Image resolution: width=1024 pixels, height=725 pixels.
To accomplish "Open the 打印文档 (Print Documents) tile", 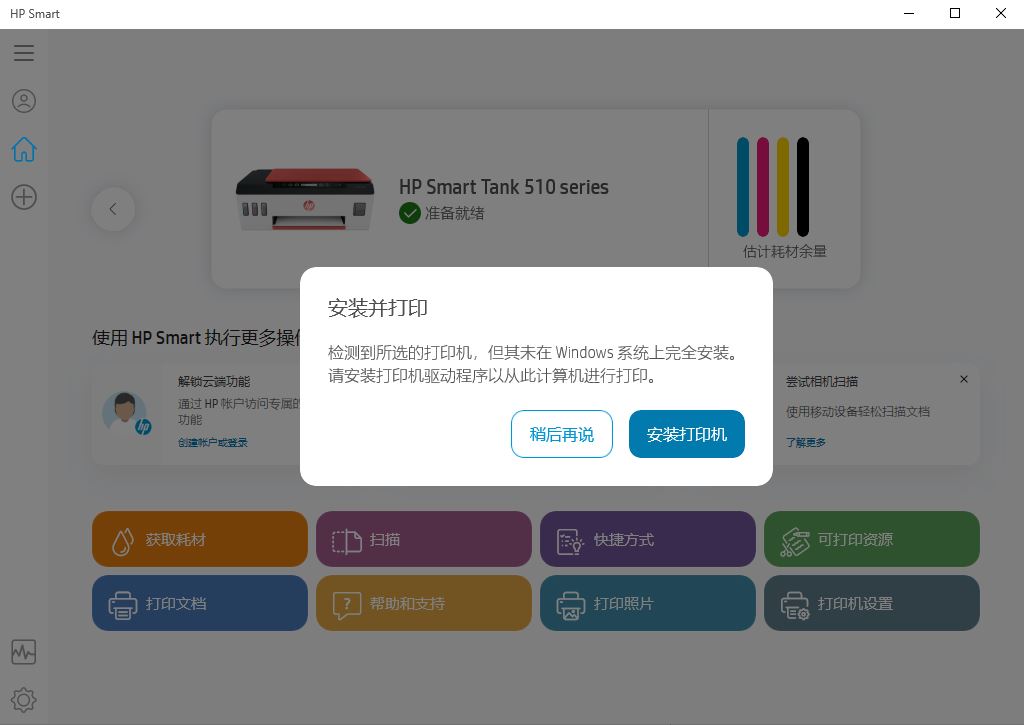I will [199, 603].
